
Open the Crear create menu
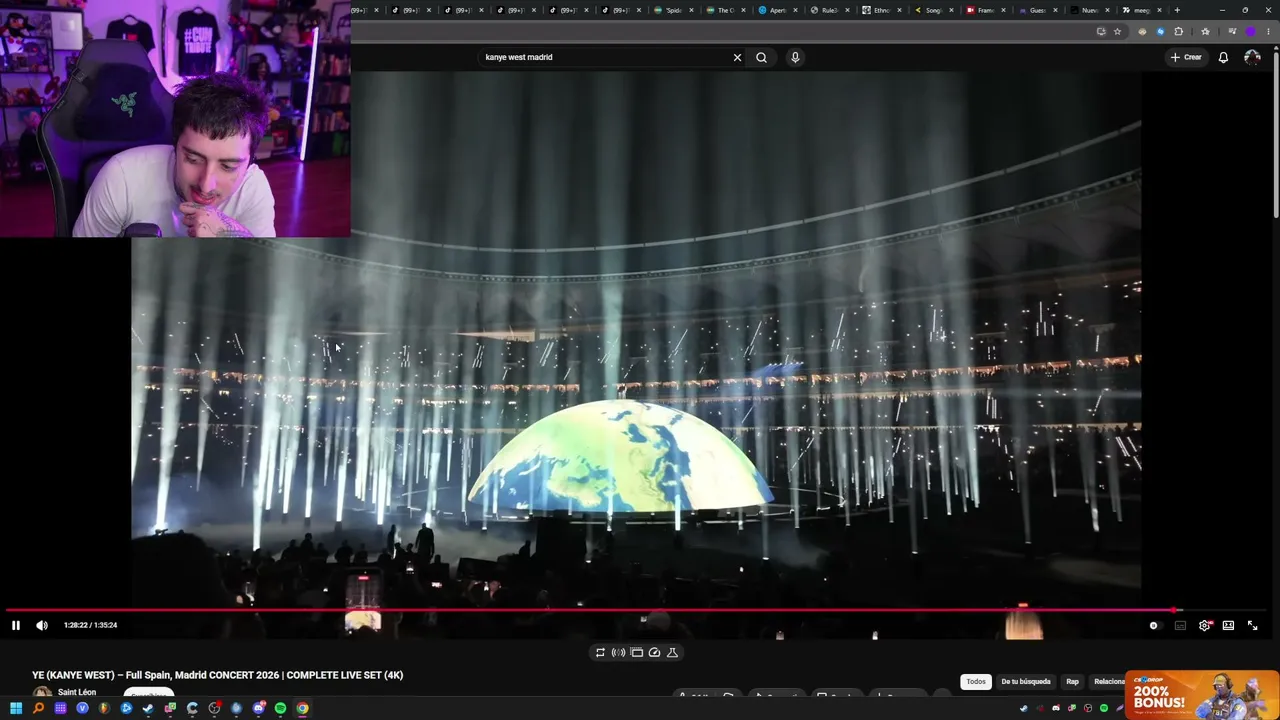(x=1186, y=57)
